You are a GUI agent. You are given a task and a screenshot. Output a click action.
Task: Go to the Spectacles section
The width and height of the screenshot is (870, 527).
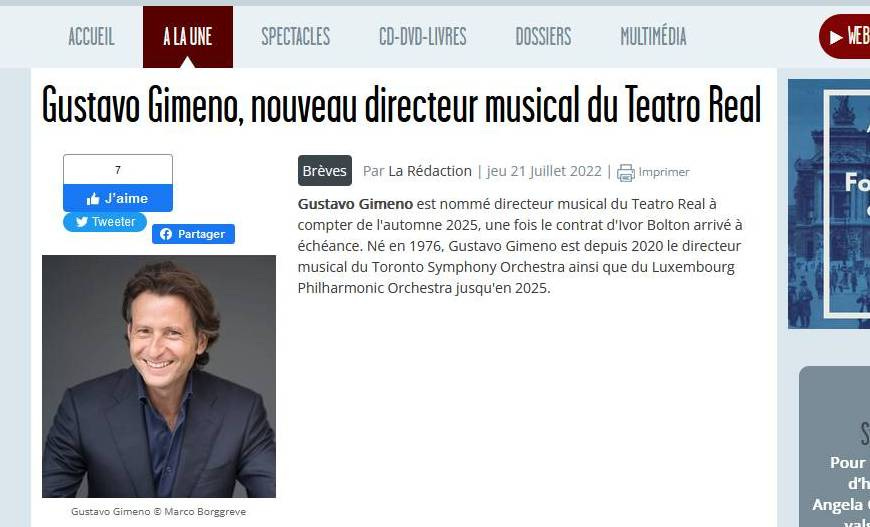pyautogui.click(x=296, y=37)
